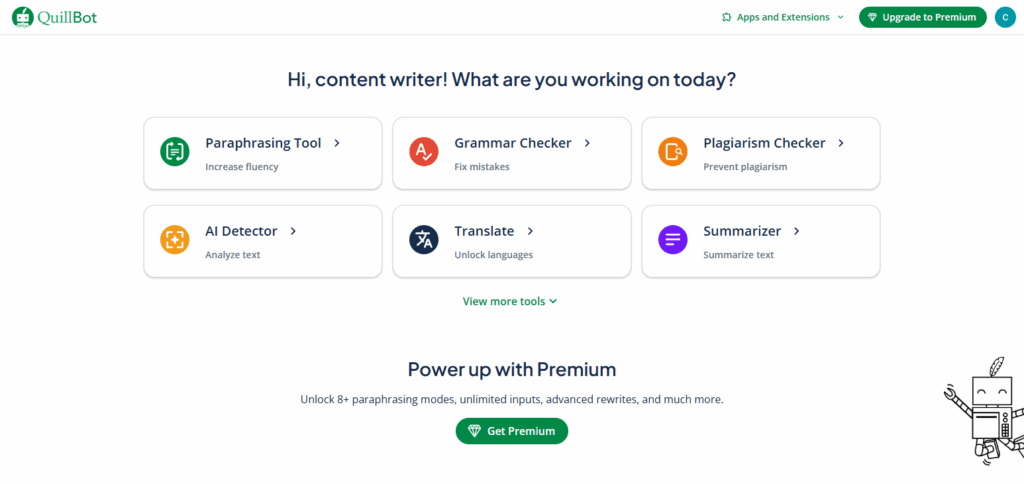Click the Translate icon

[x=423, y=240]
